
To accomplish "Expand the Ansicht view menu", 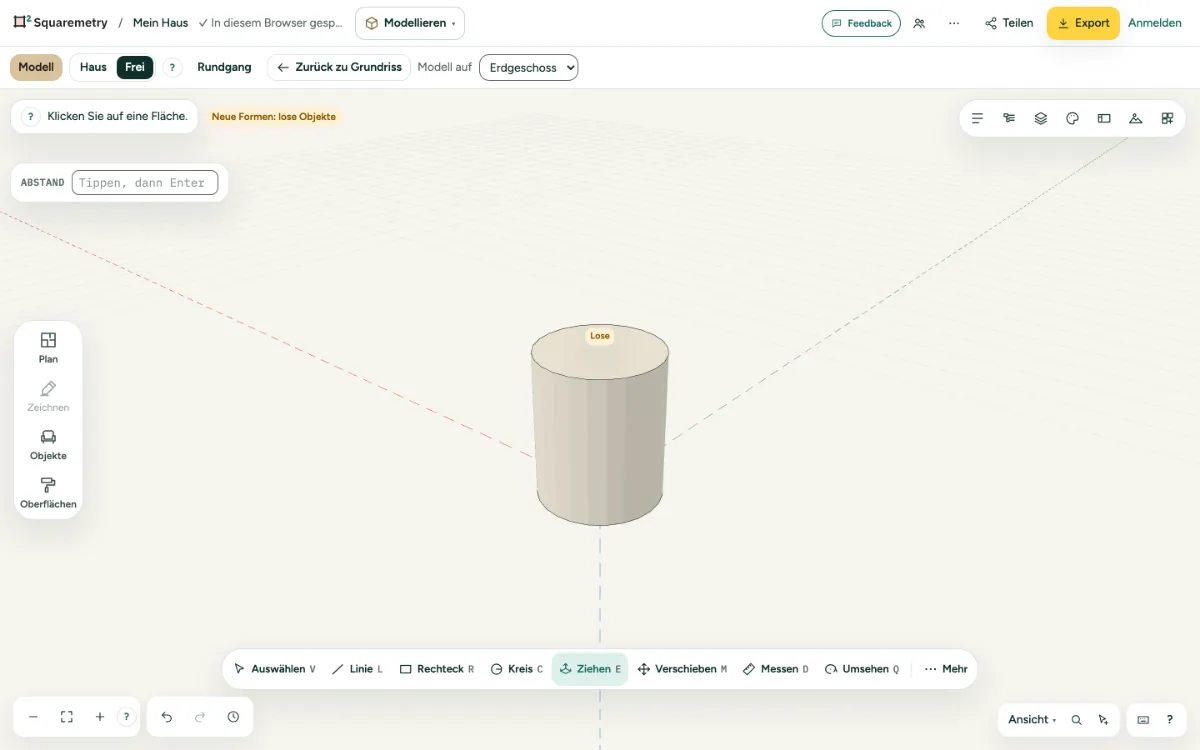I will pos(1032,720).
